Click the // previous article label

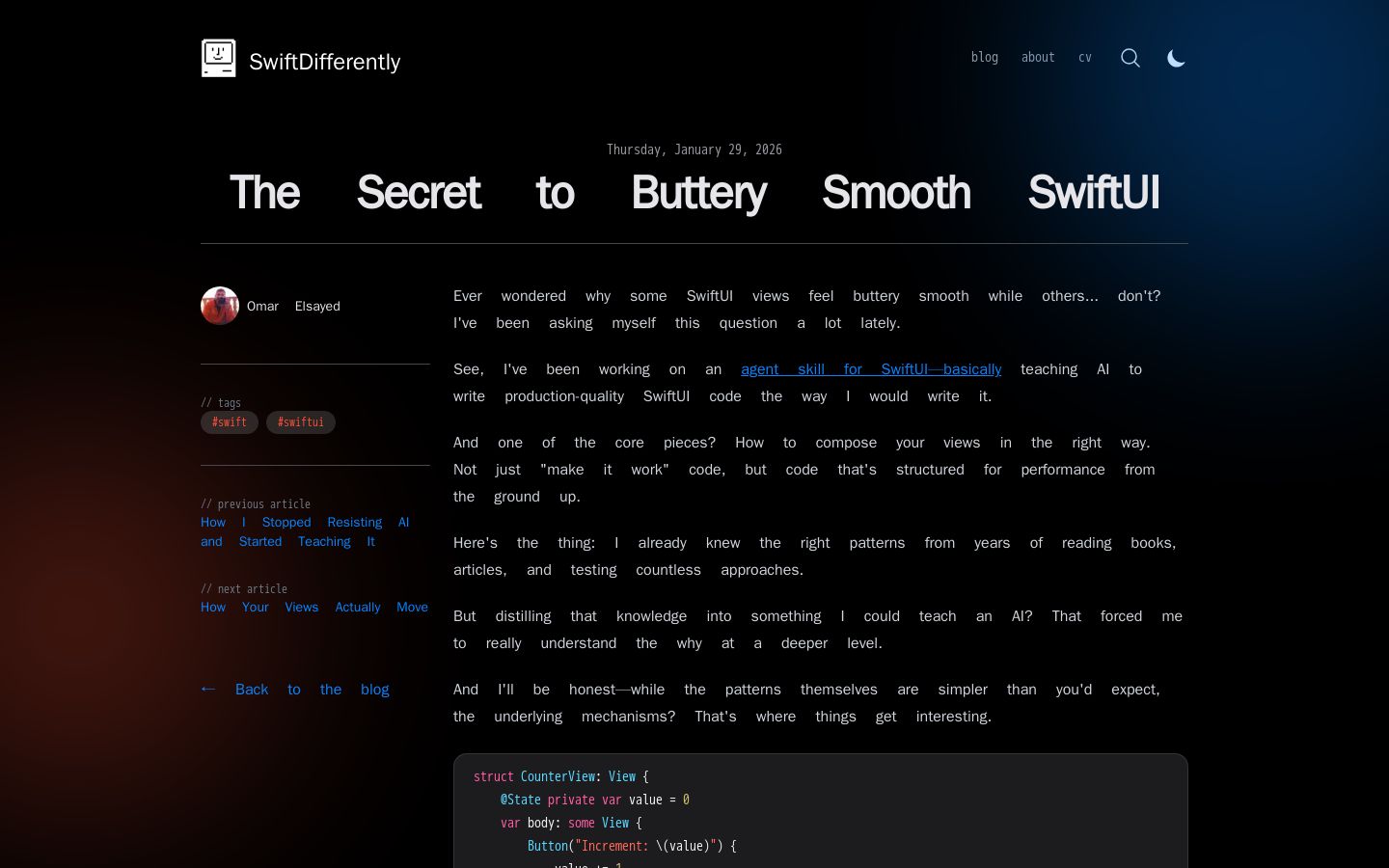coord(256,504)
